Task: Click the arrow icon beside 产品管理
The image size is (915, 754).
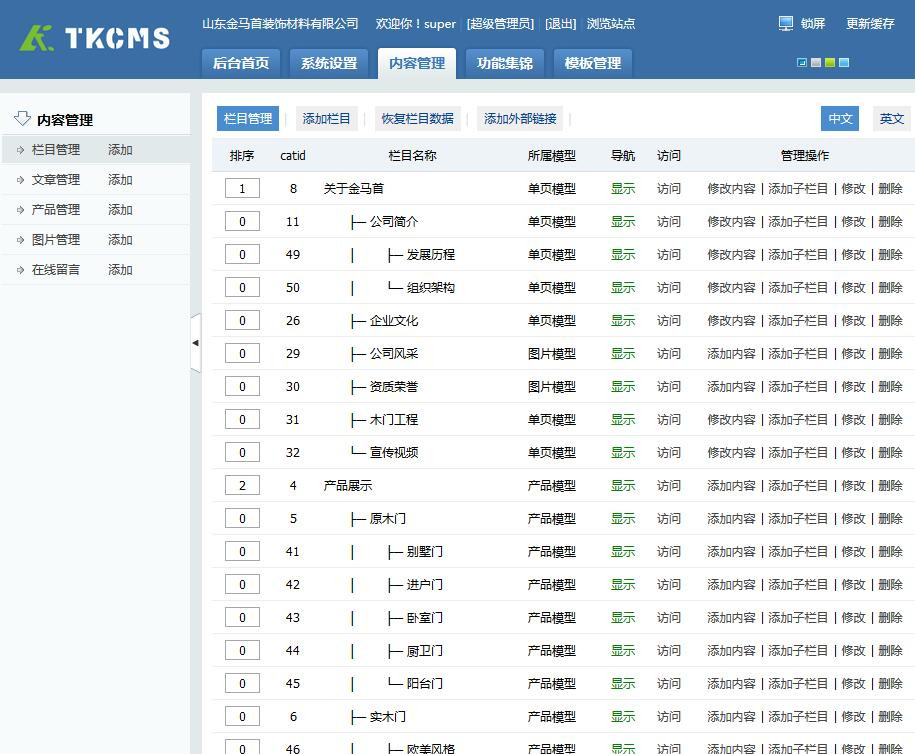Action: [x=20, y=211]
